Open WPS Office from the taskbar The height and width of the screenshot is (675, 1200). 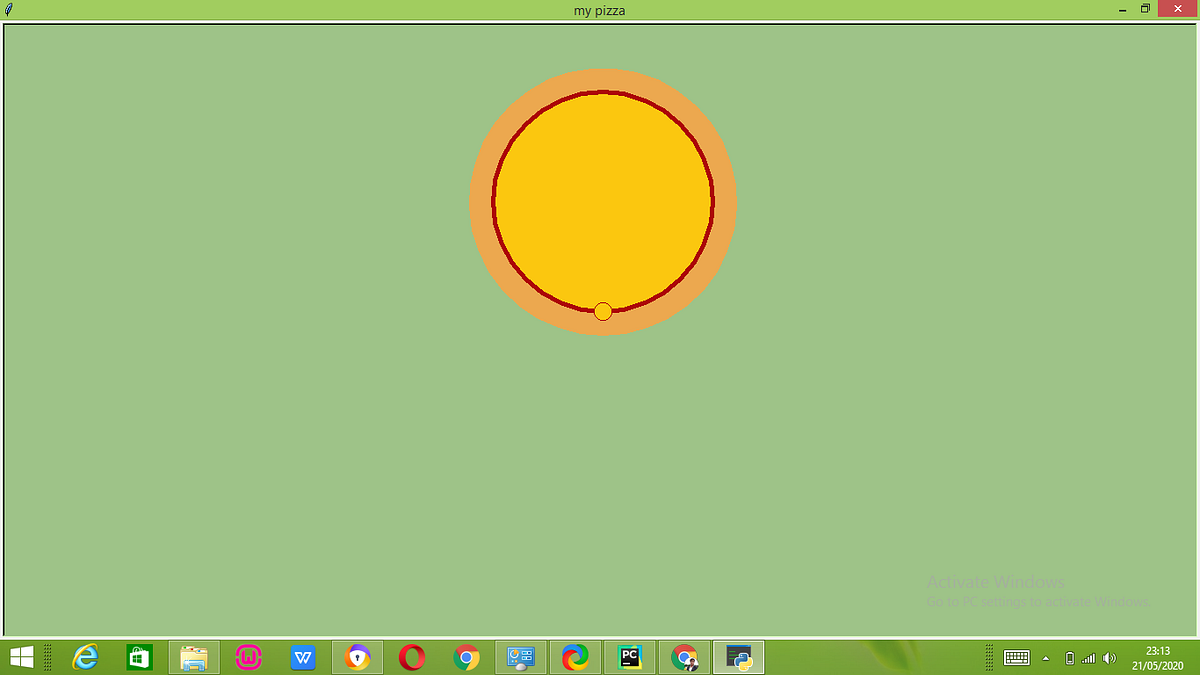coord(303,657)
